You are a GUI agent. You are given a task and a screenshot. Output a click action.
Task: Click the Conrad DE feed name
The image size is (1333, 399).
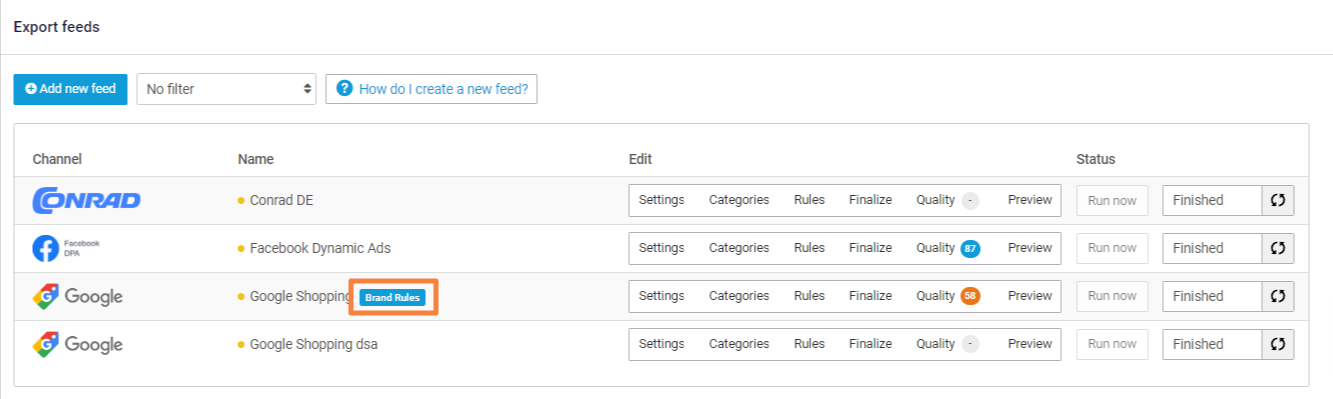click(281, 200)
